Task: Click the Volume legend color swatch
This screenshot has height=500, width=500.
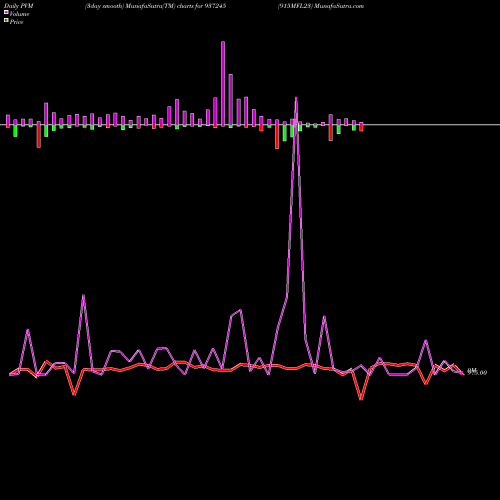Action: 6,12
